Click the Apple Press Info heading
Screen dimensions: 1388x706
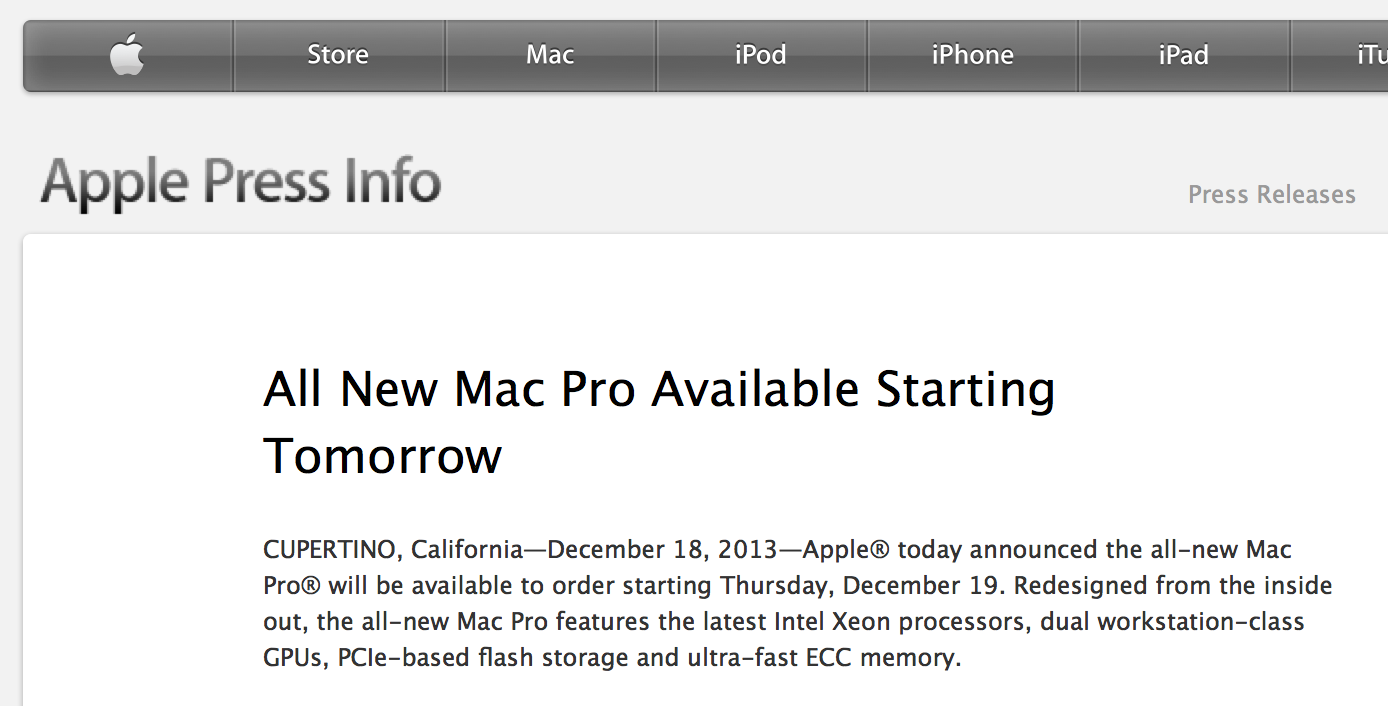241,183
